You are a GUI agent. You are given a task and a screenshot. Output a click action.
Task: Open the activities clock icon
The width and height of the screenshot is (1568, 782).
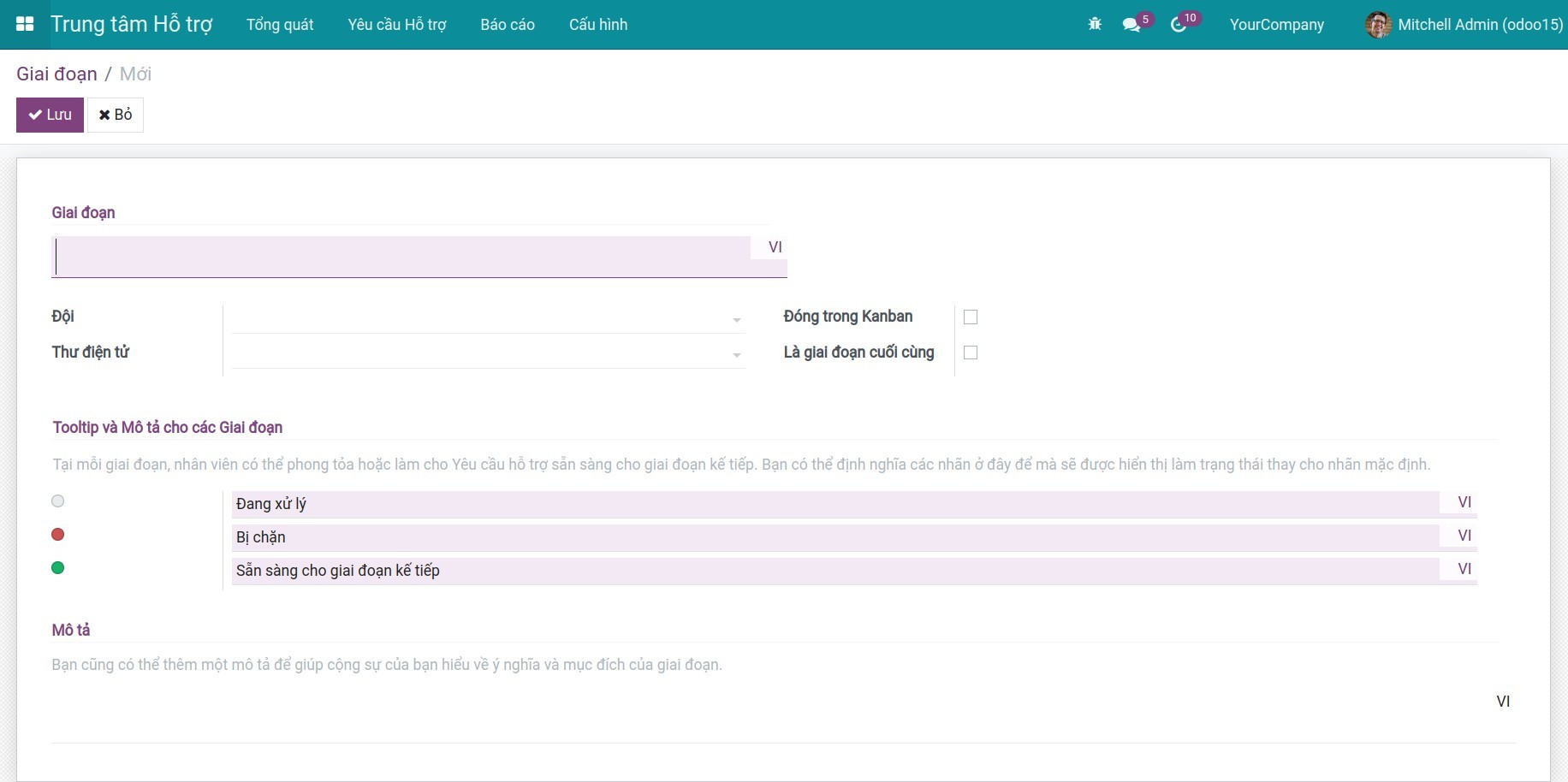click(x=1179, y=25)
